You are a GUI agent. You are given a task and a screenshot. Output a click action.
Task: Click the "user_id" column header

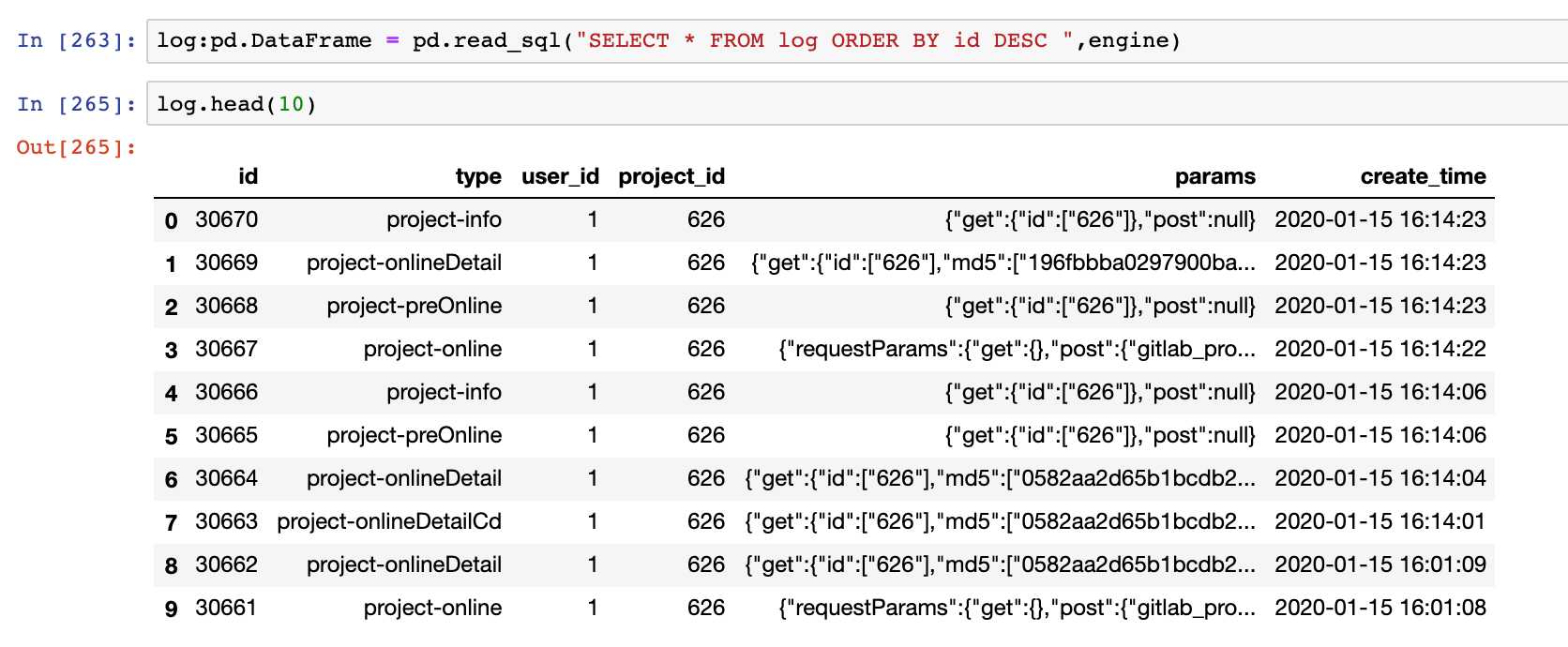(x=560, y=176)
